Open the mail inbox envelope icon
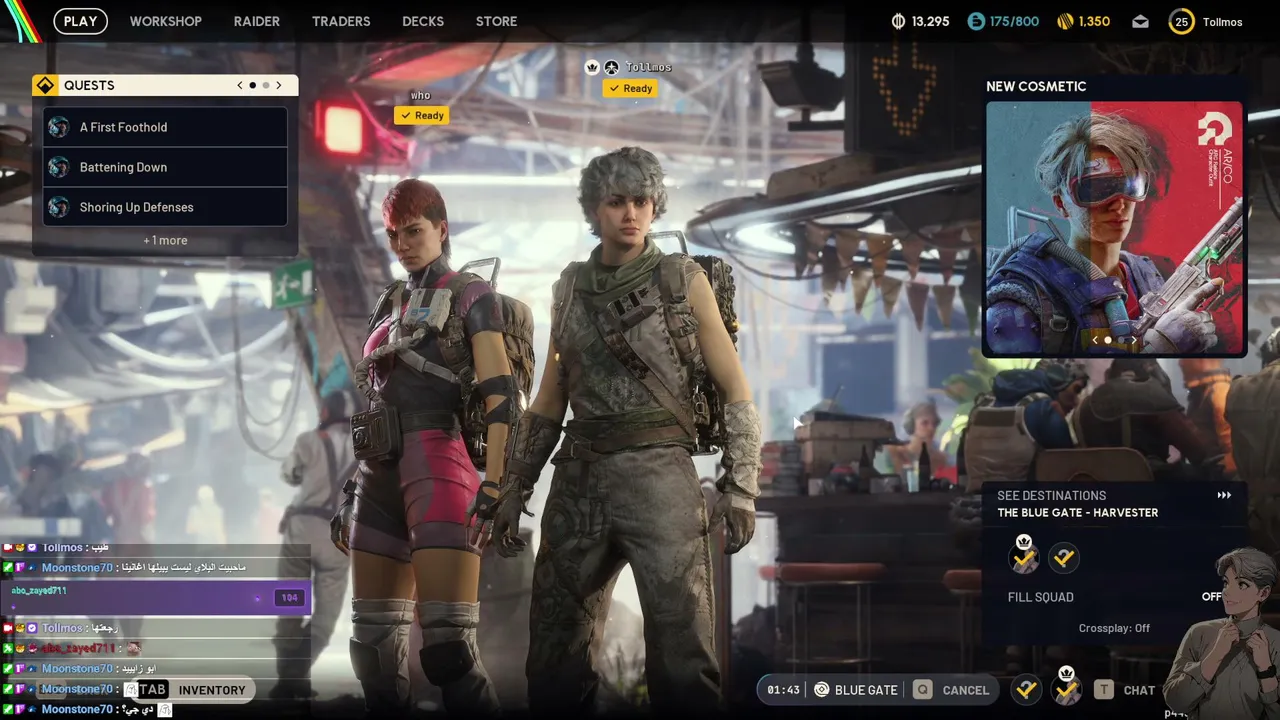Viewport: 1280px width, 720px height. tap(1140, 21)
